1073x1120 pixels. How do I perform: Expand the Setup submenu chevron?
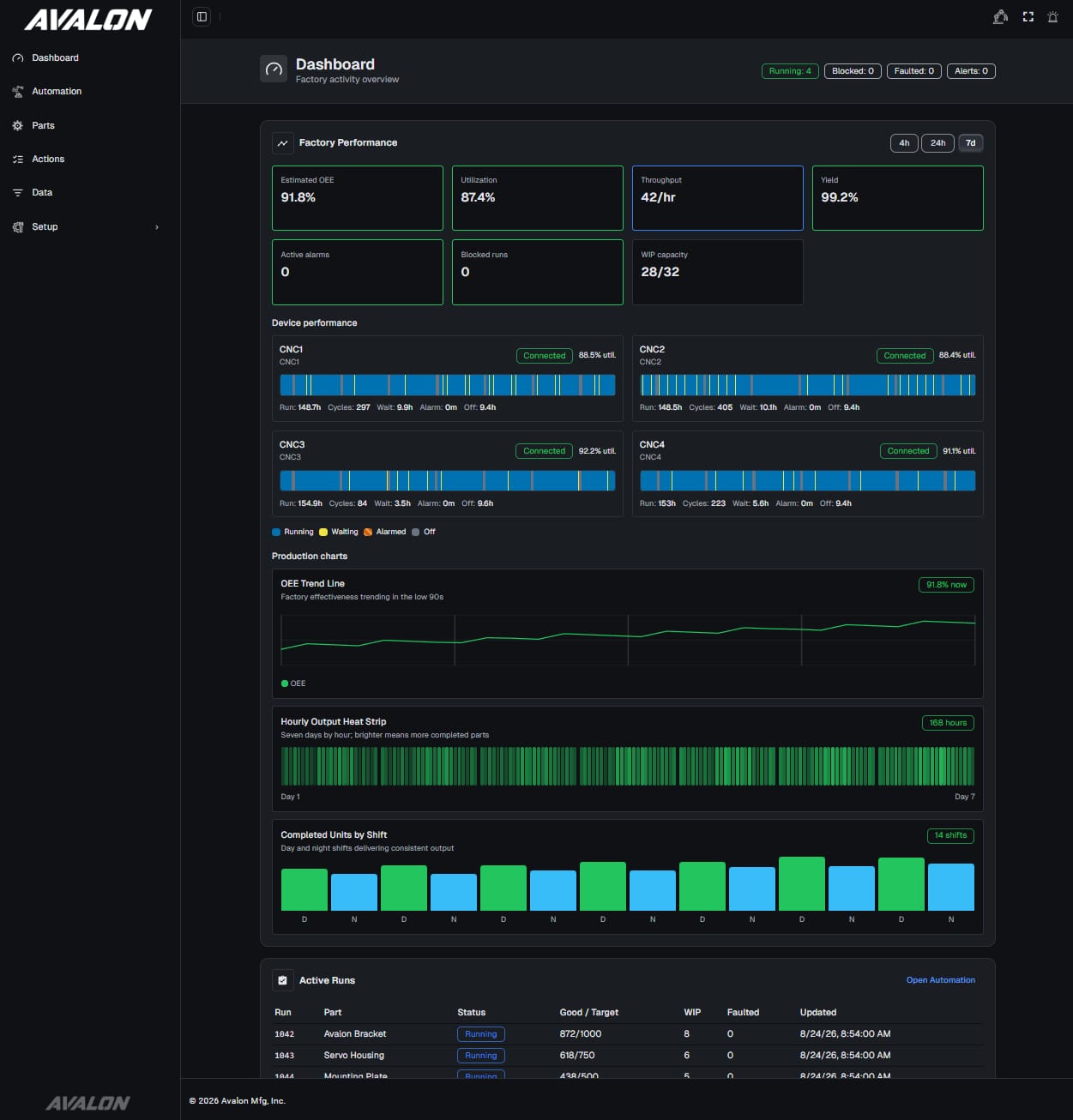coord(157,227)
